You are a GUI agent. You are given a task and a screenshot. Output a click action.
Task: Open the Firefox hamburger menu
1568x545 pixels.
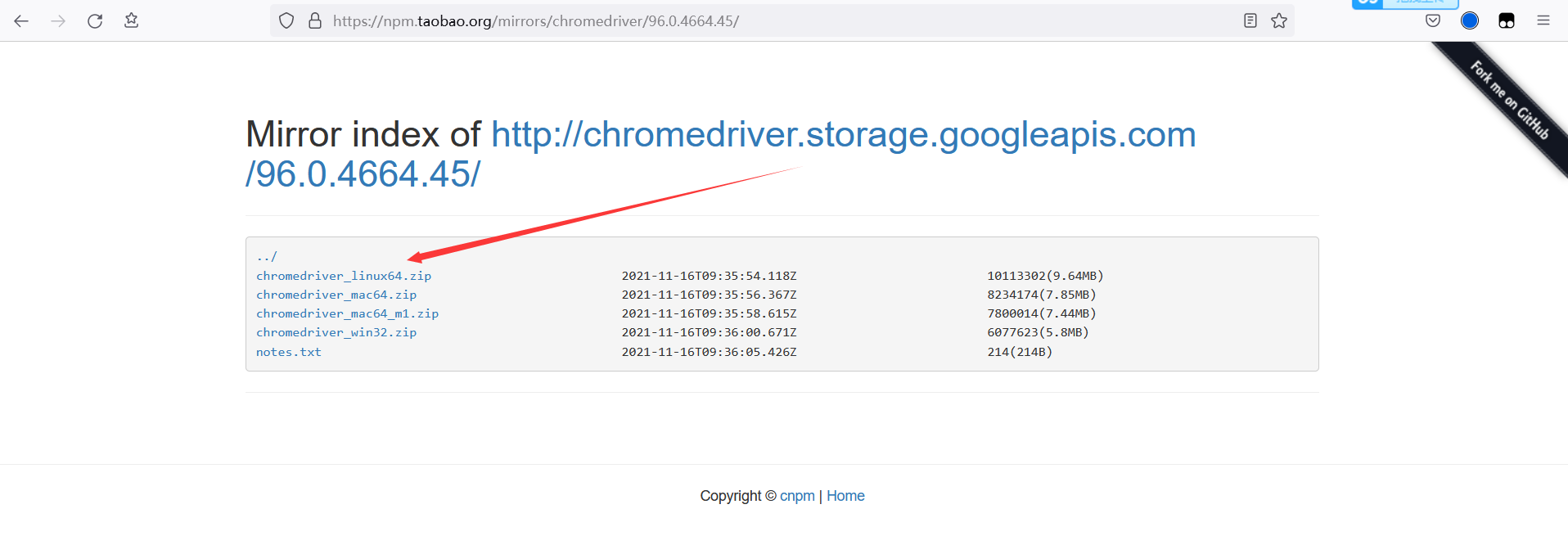[1543, 21]
